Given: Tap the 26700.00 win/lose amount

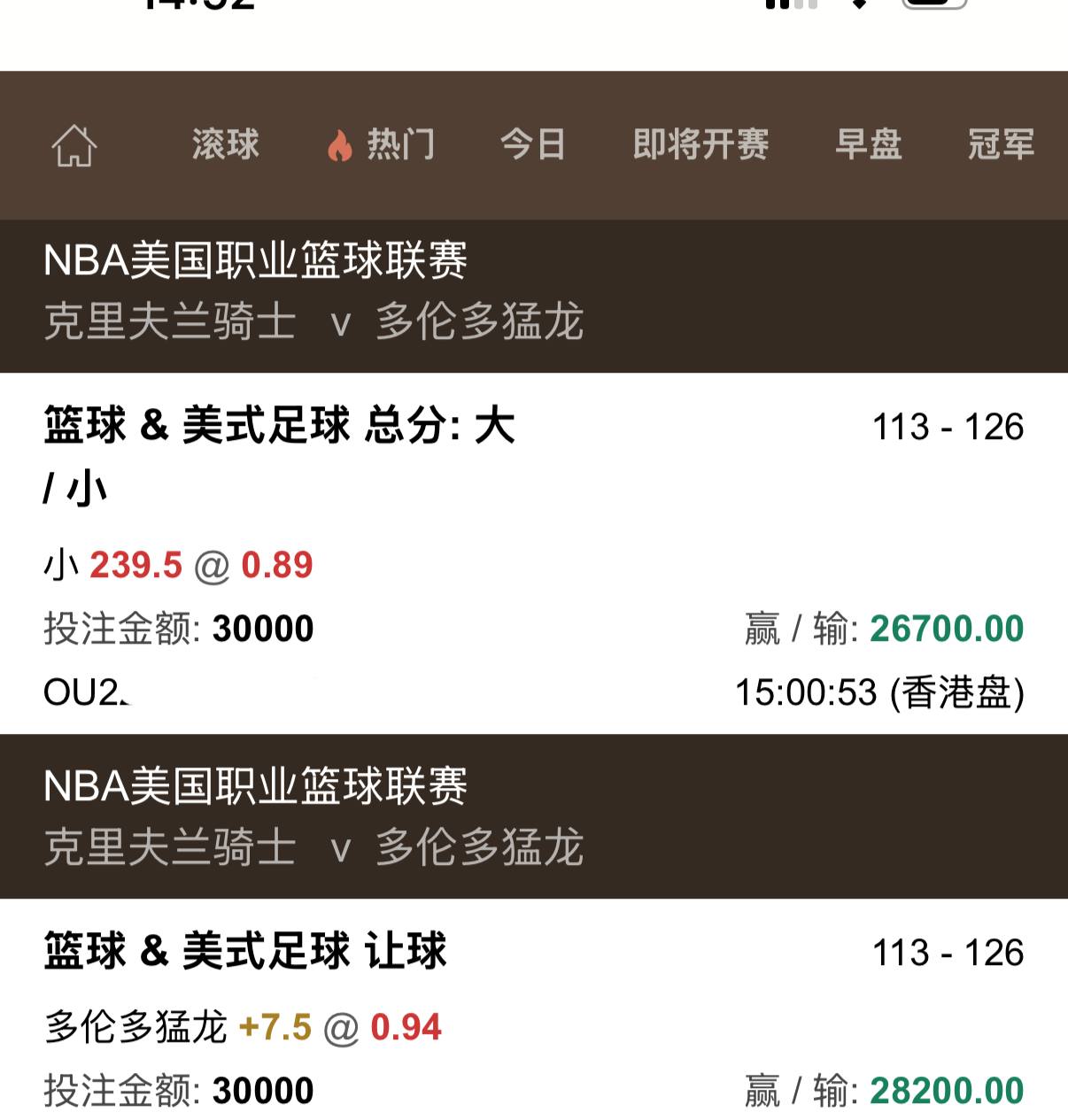Looking at the screenshot, I should 946,629.
